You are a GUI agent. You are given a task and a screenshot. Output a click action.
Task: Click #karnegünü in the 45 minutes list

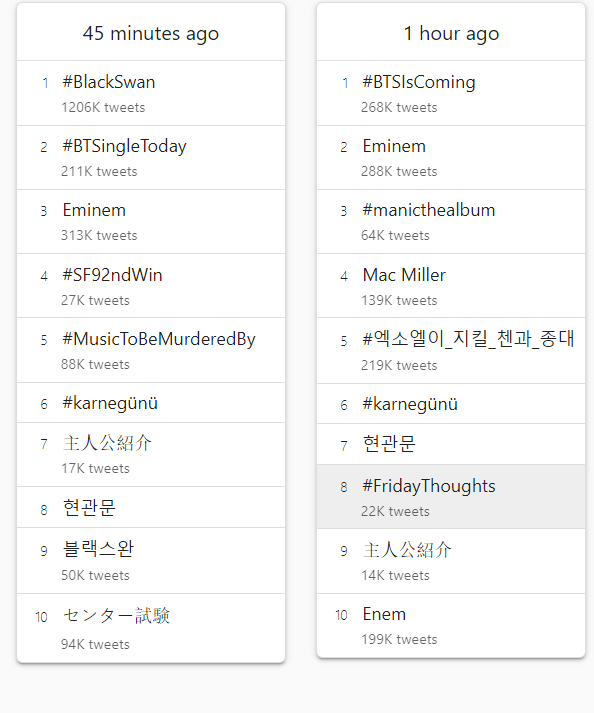click(x=151, y=403)
